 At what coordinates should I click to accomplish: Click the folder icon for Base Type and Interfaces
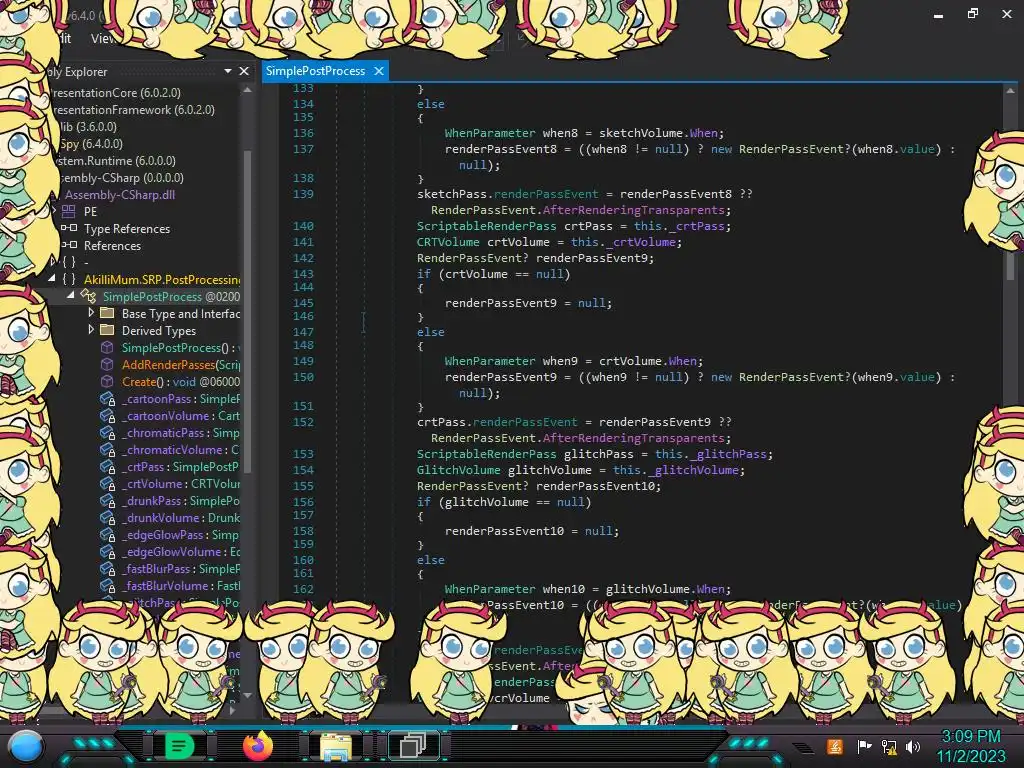click(107, 313)
